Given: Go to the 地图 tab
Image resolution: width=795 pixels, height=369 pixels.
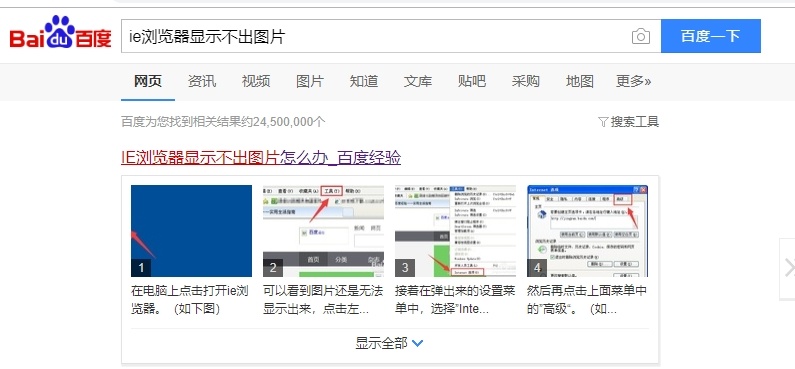Looking at the screenshot, I should [x=580, y=81].
